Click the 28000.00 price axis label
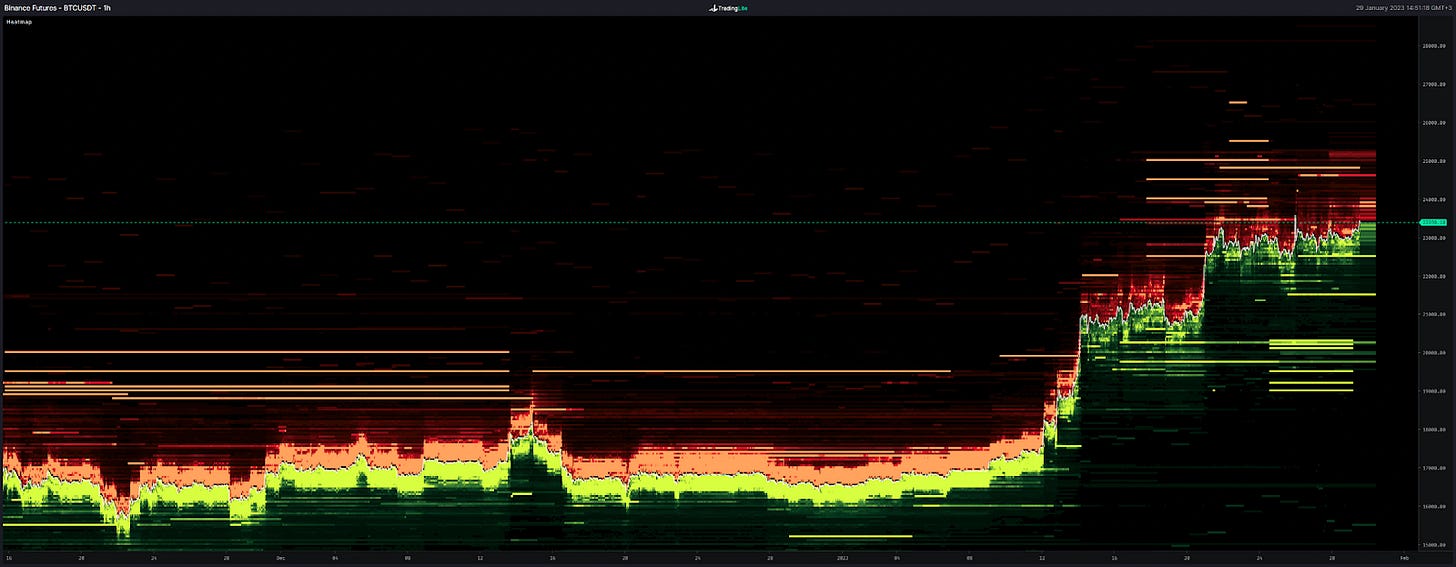Image resolution: width=1456 pixels, height=567 pixels. [1435, 46]
